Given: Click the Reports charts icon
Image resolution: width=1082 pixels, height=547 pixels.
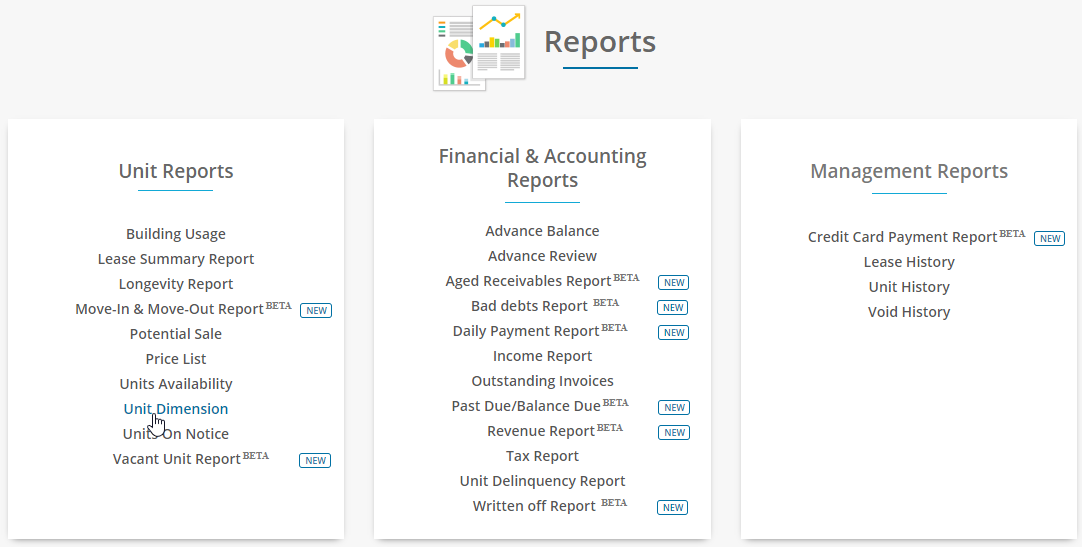Looking at the screenshot, I should pos(480,48).
